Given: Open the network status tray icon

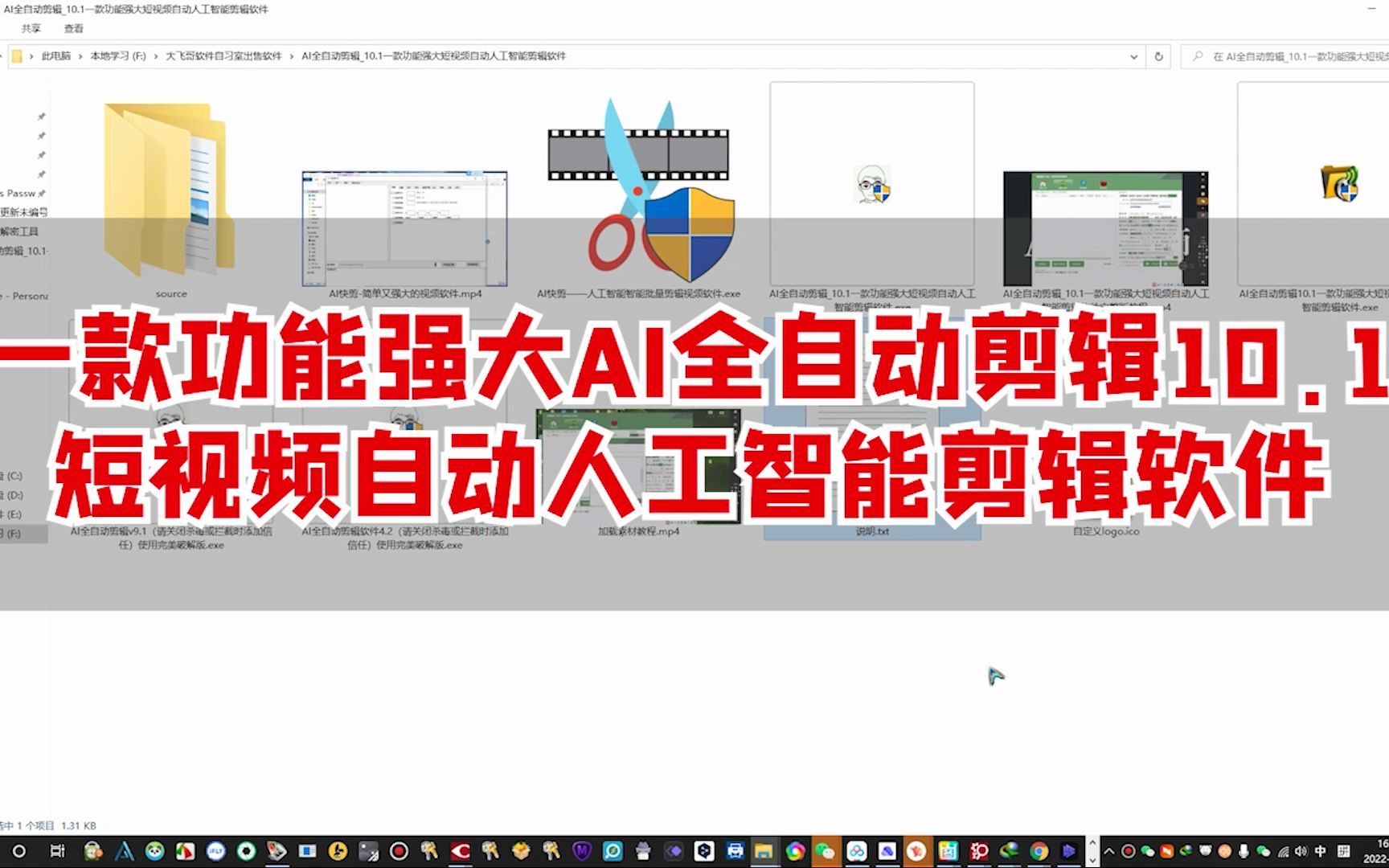Looking at the screenshot, I should 1283,851.
